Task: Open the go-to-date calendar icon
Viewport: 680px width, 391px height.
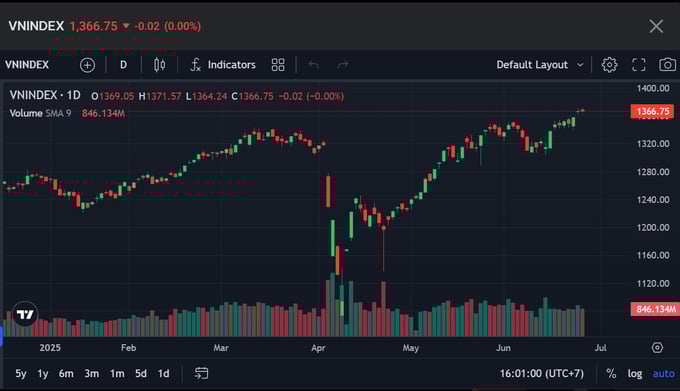Action: click(201, 373)
